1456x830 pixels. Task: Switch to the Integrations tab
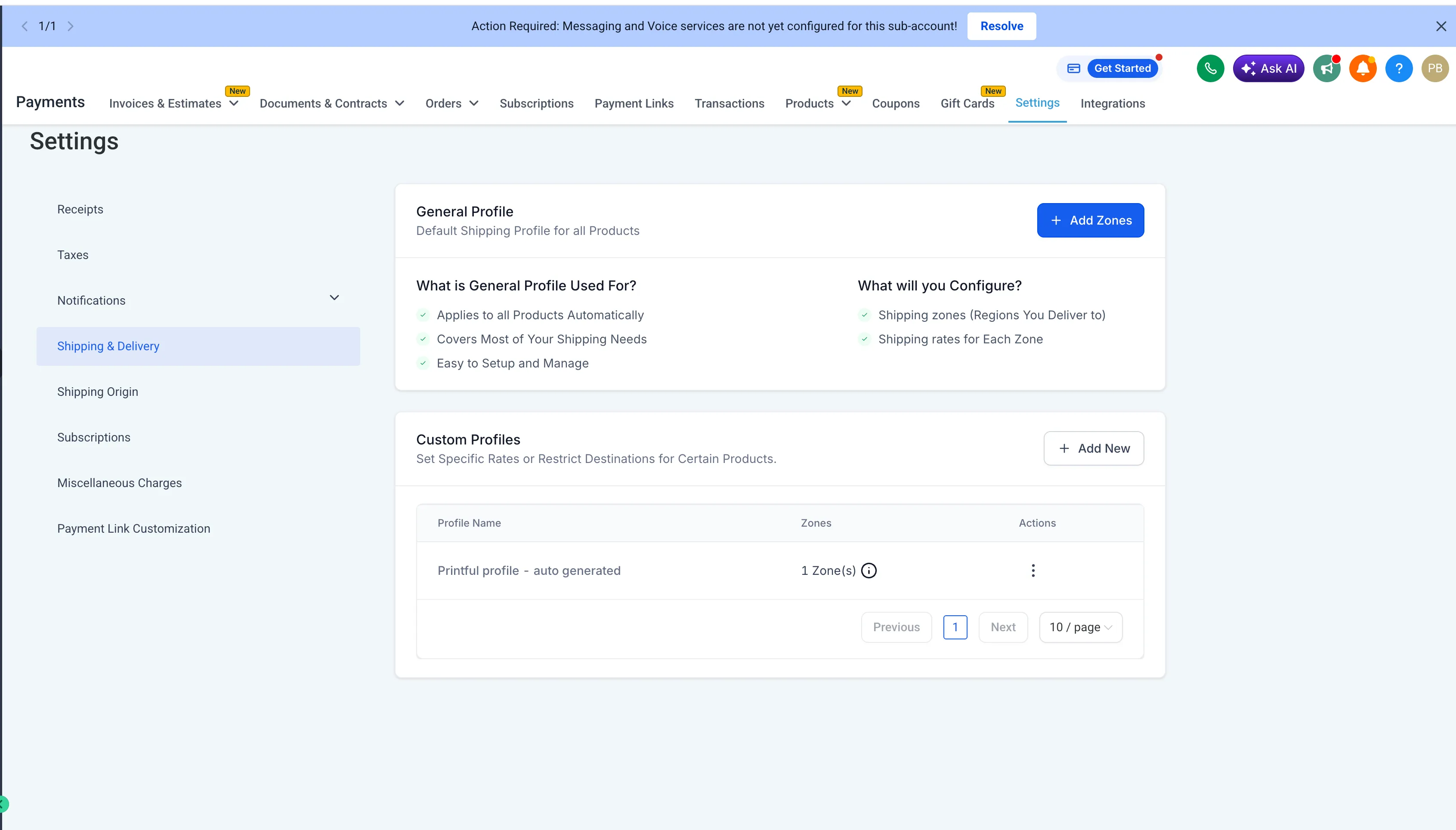1112,104
